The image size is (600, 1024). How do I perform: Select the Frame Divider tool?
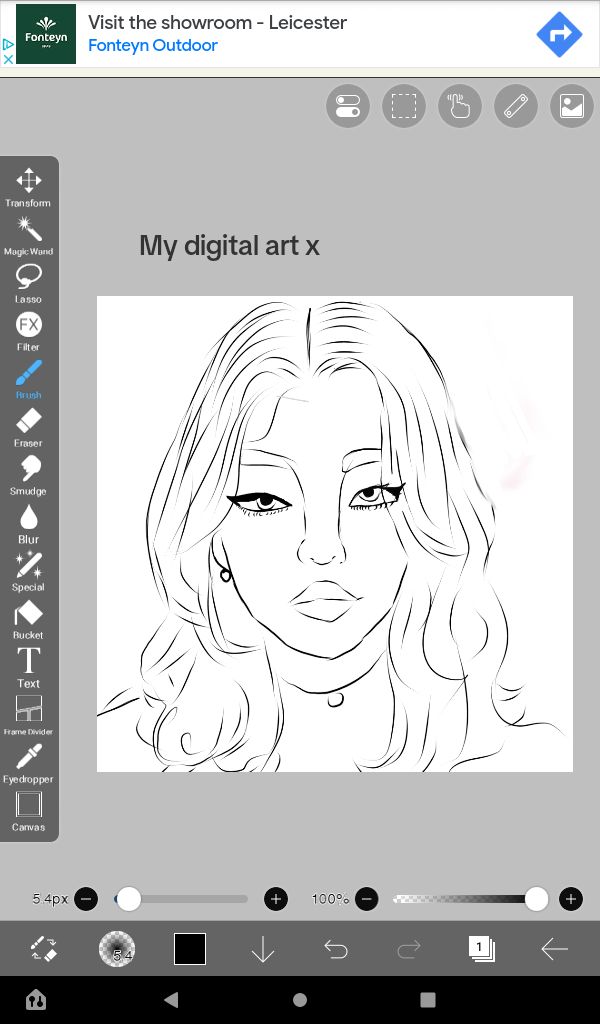coord(28,715)
